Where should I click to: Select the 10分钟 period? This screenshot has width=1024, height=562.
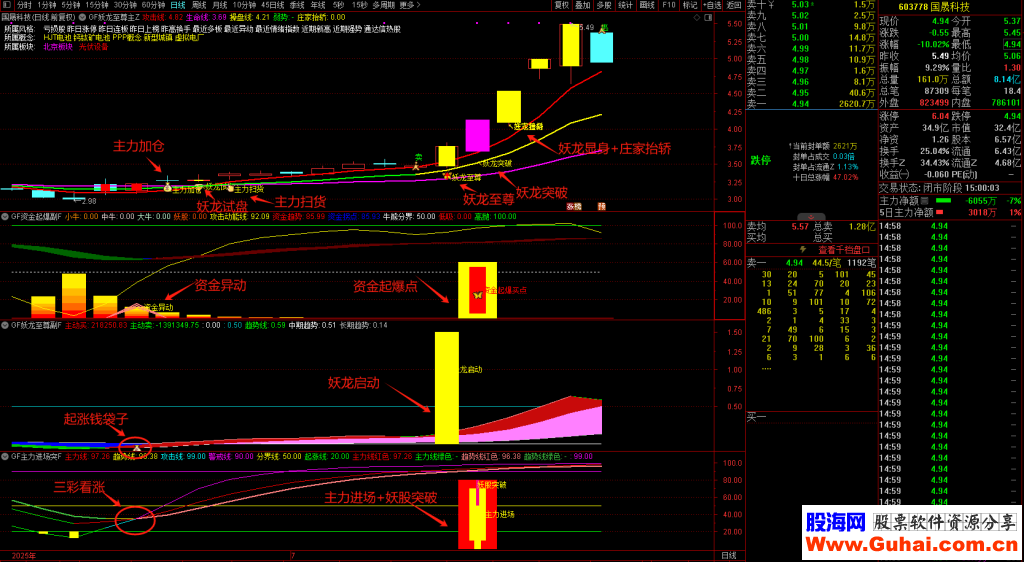(246, 5)
